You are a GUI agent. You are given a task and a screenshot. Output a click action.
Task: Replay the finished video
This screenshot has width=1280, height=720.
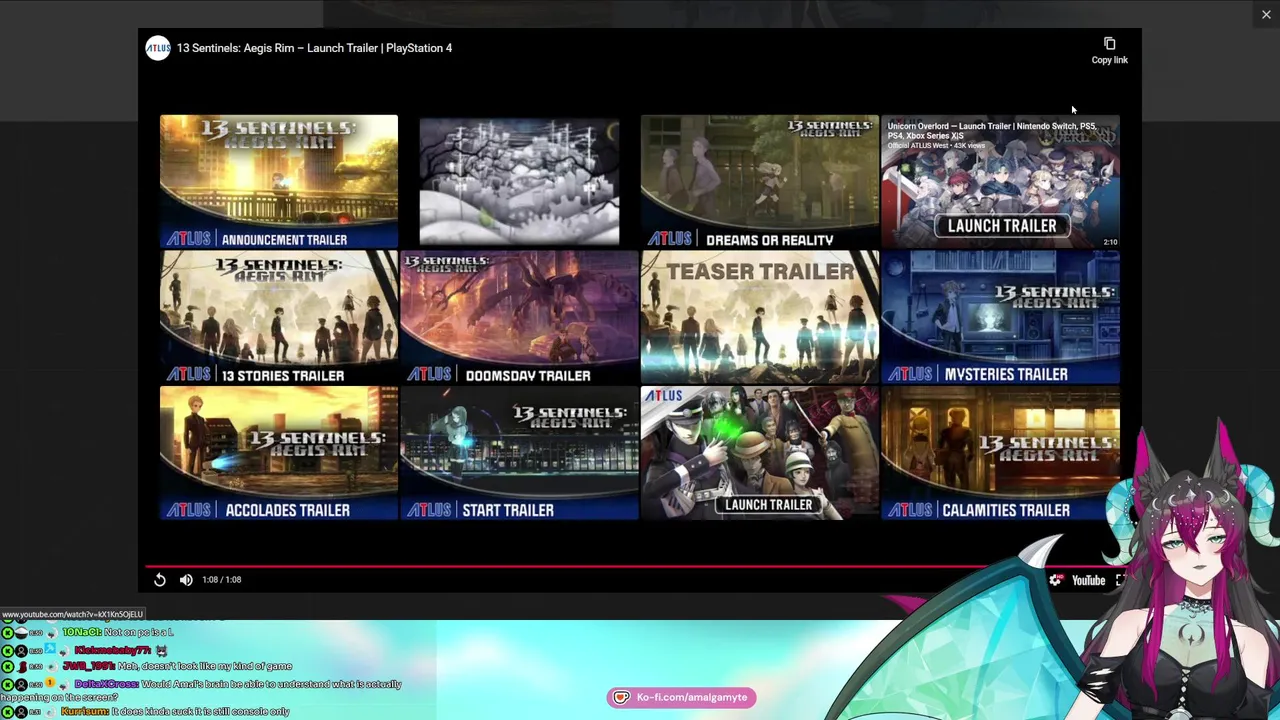[x=160, y=579]
